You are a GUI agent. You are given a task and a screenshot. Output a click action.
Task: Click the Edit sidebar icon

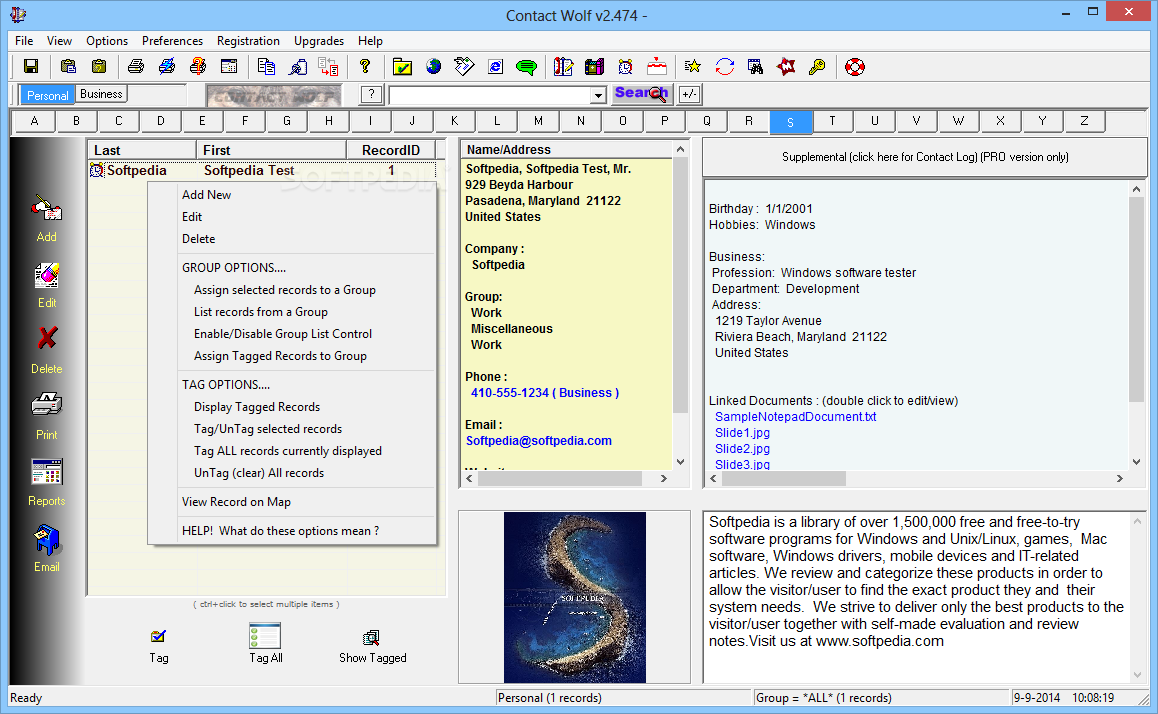(x=47, y=276)
